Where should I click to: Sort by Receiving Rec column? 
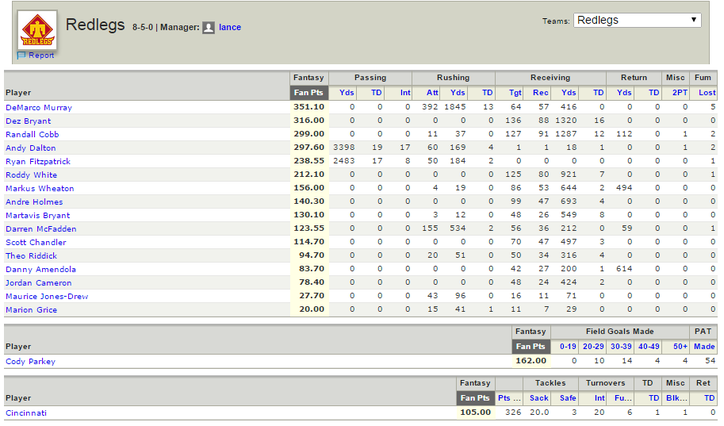coord(541,93)
